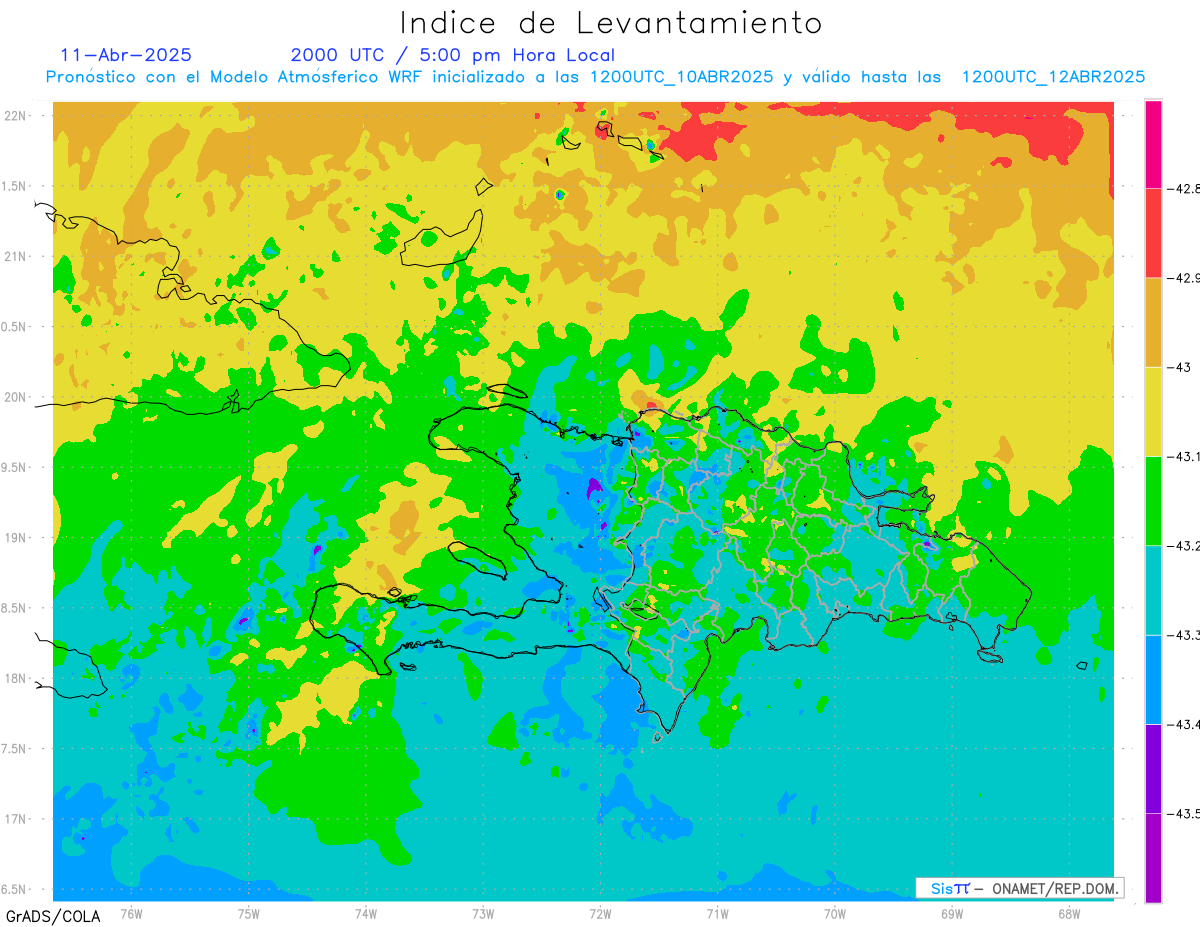Select the blue swatch in the colorbar
This screenshot has height=927, width=1200.
pyautogui.click(x=1153, y=679)
